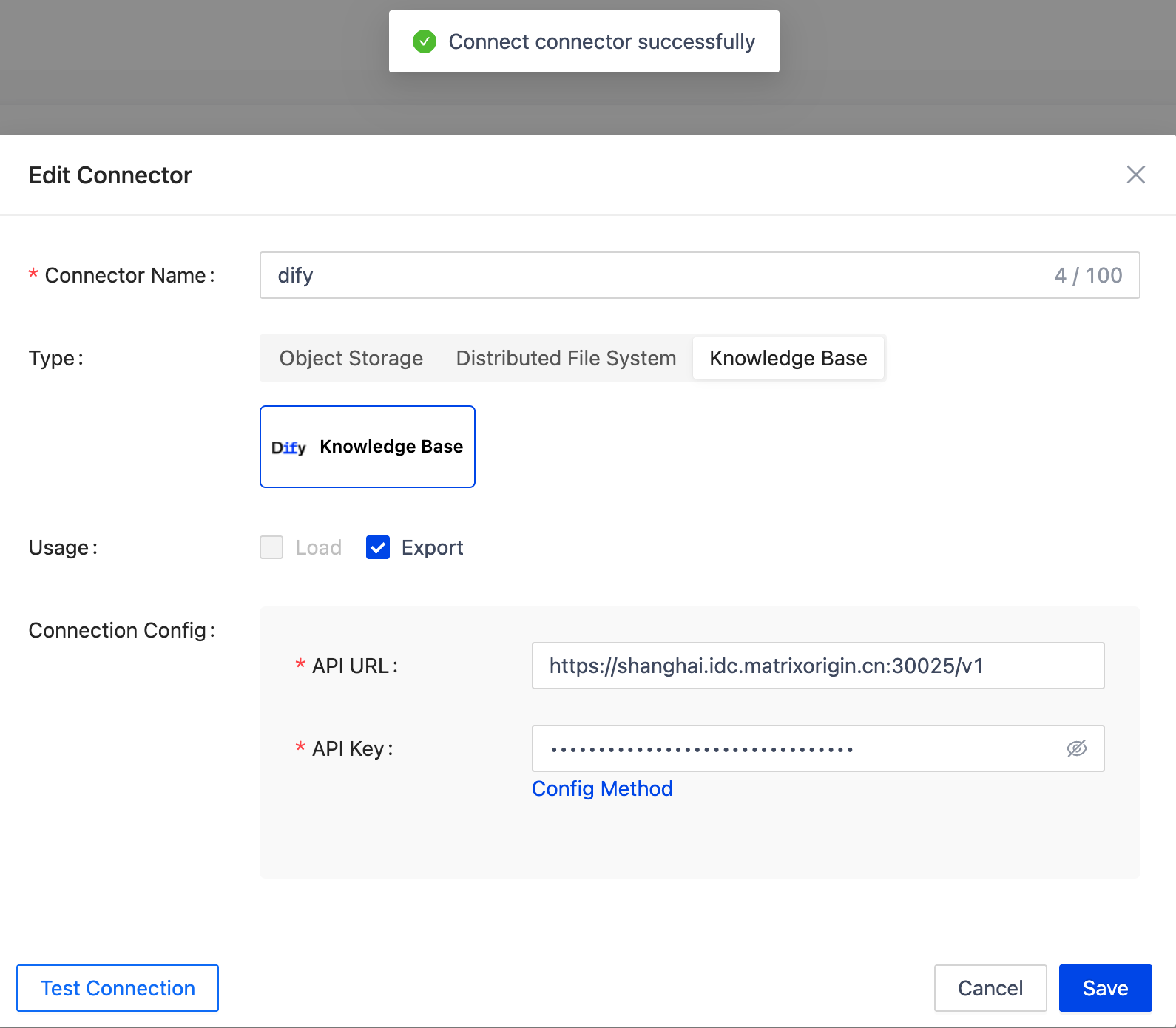Reveal the API Key with eye icon
The width and height of the screenshot is (1176, 1028).
pos(1077,748)
